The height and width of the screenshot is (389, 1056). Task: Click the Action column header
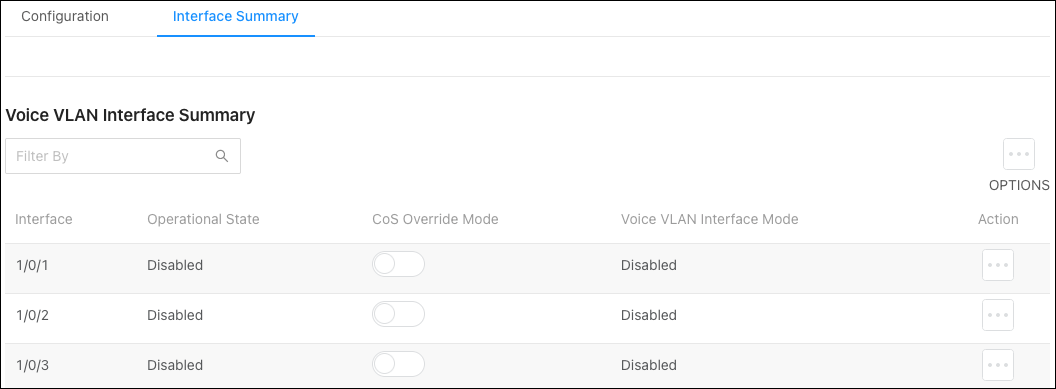[x=998, y=219]
